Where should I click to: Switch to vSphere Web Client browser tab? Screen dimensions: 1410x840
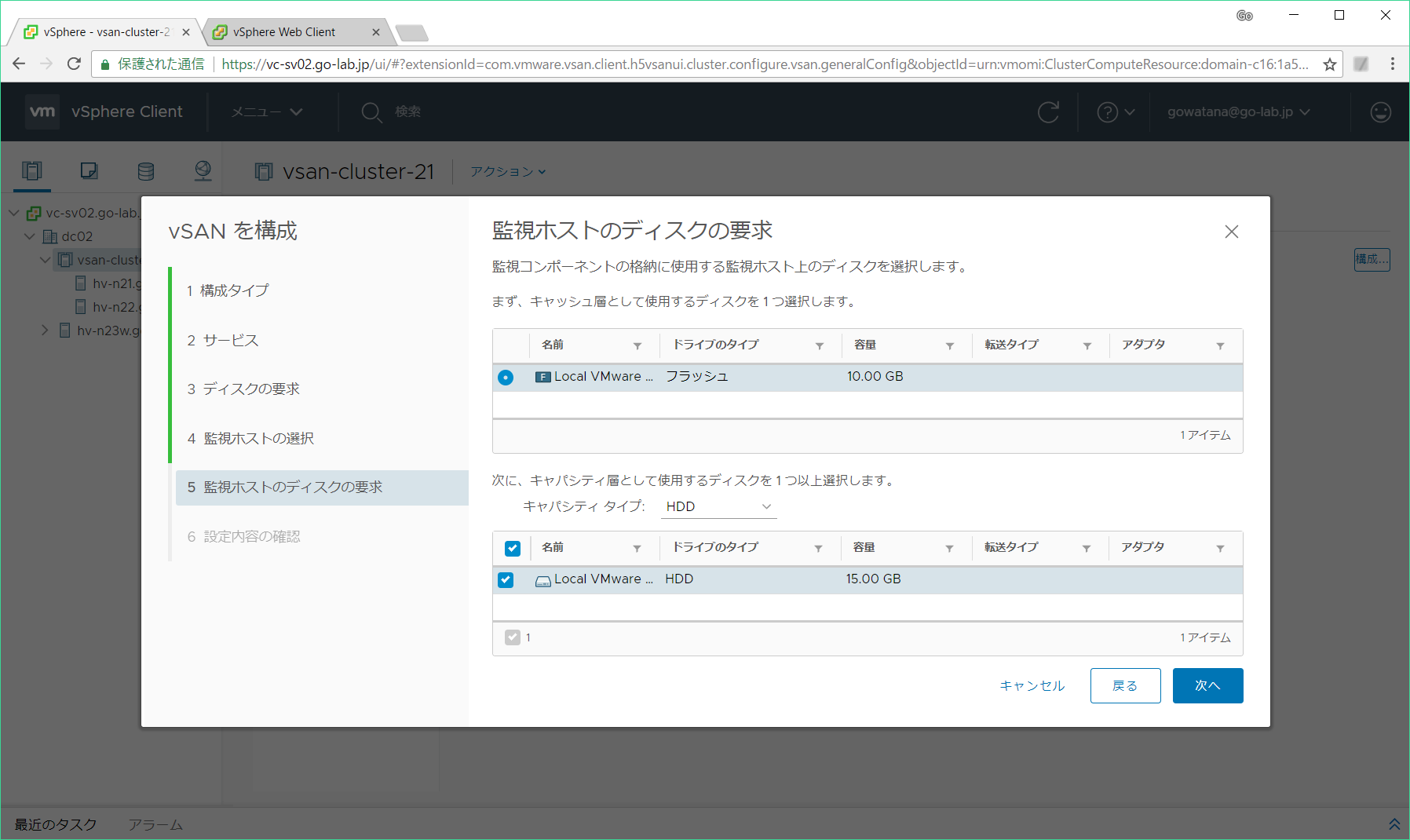[296, 32]
